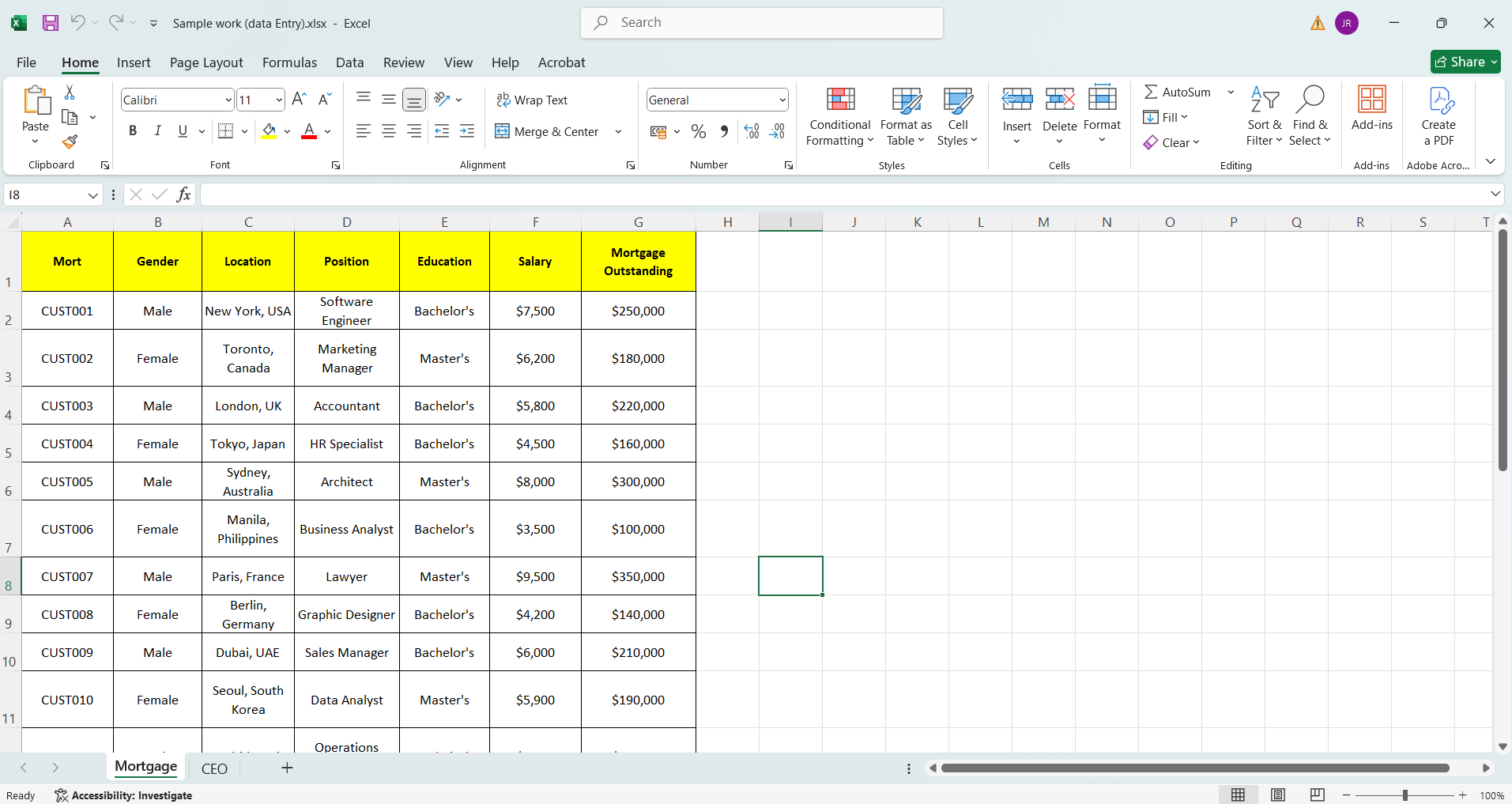Viewport: 1512px width, 804px height.
Task: Switch to the CEO sheet tab
Action: tap(214, 768)
